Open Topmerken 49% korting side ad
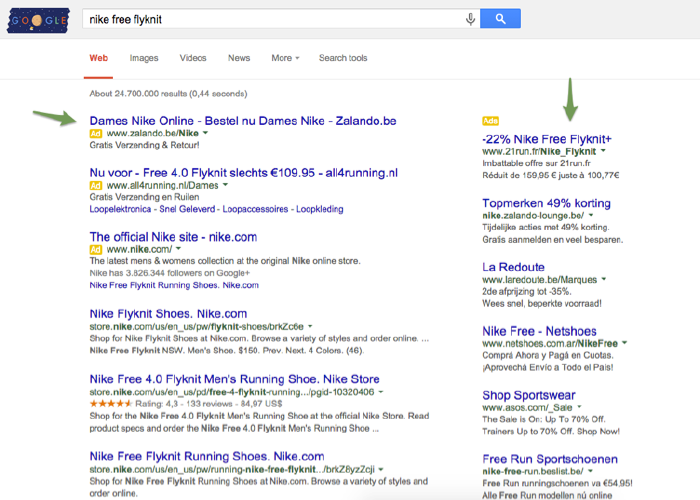The height and width of the screenshot is (500, 700). pos(546,204)
